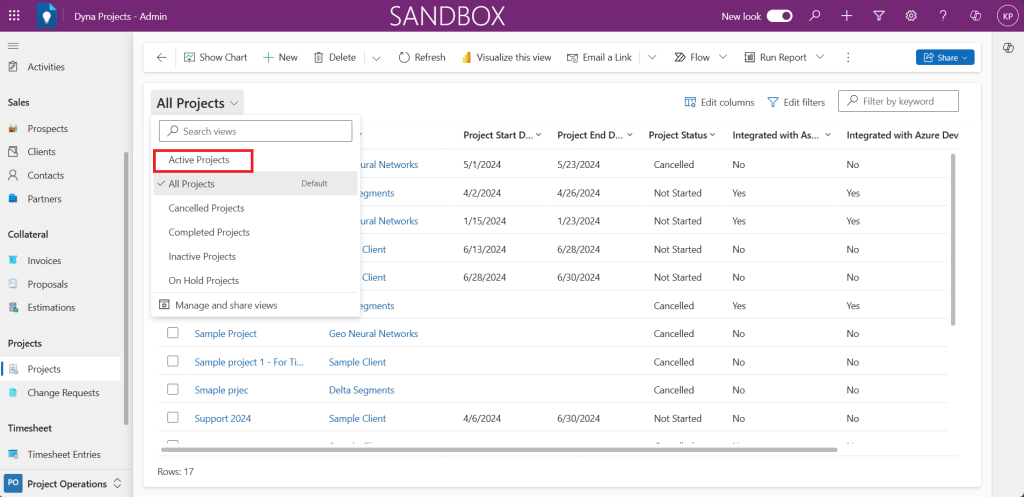Click the Filter by keyword field
Image resolution: width=1024 pixels, height=497 pixels.
[x=906, y=101]
